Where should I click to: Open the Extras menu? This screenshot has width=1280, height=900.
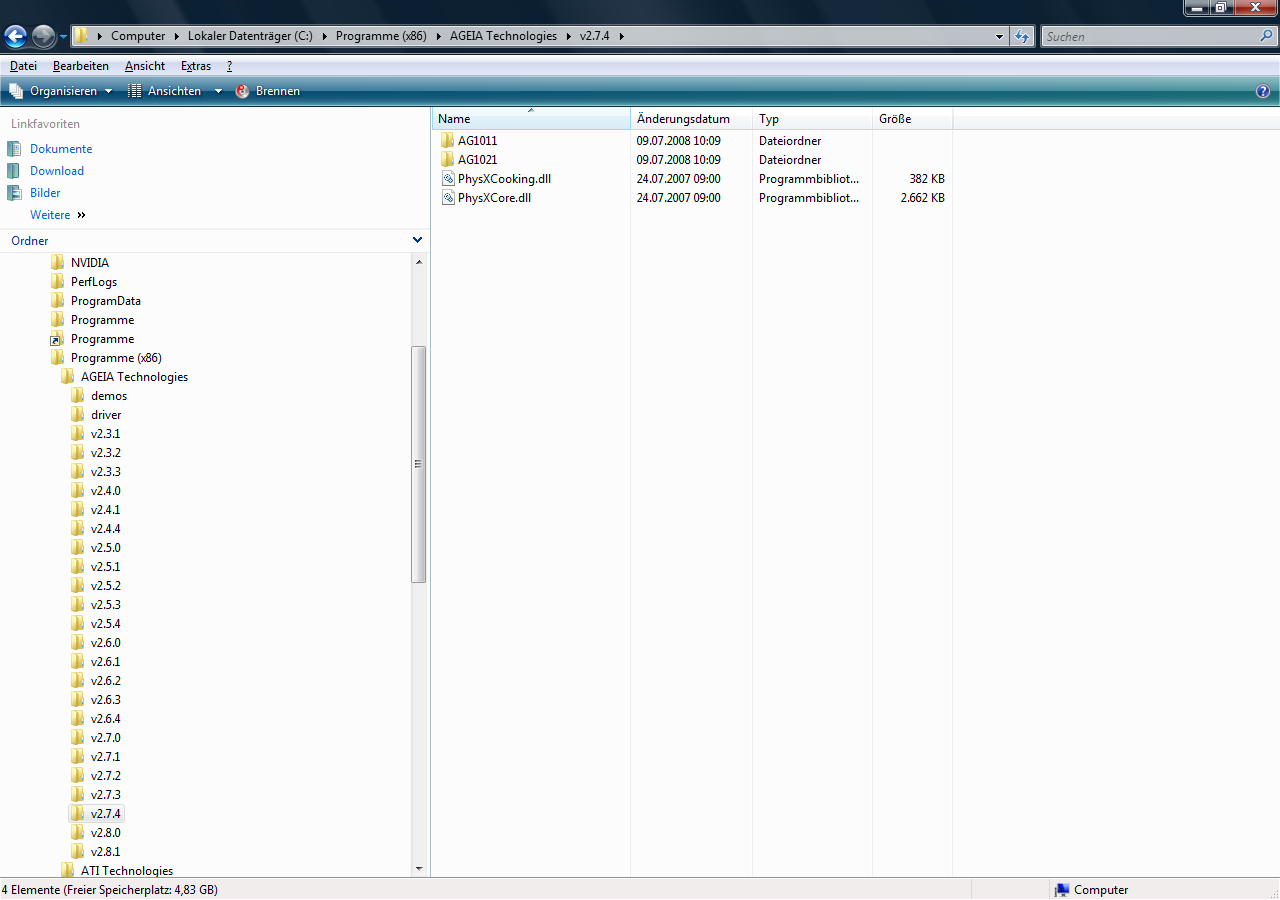[x=196, y=66]
